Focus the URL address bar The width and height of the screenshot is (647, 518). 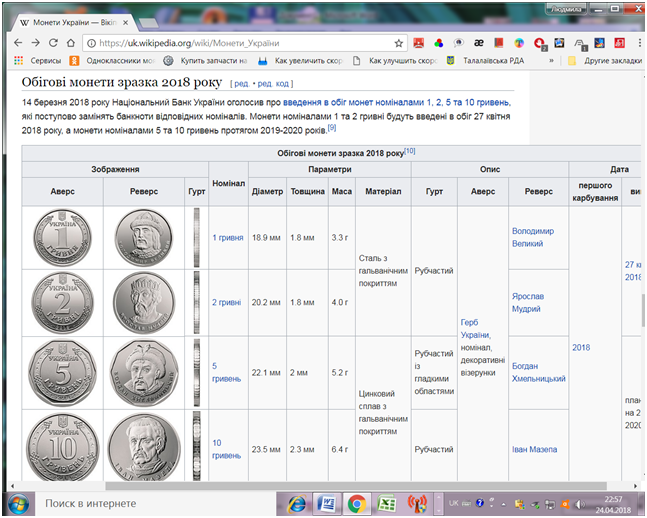point(243,43)
